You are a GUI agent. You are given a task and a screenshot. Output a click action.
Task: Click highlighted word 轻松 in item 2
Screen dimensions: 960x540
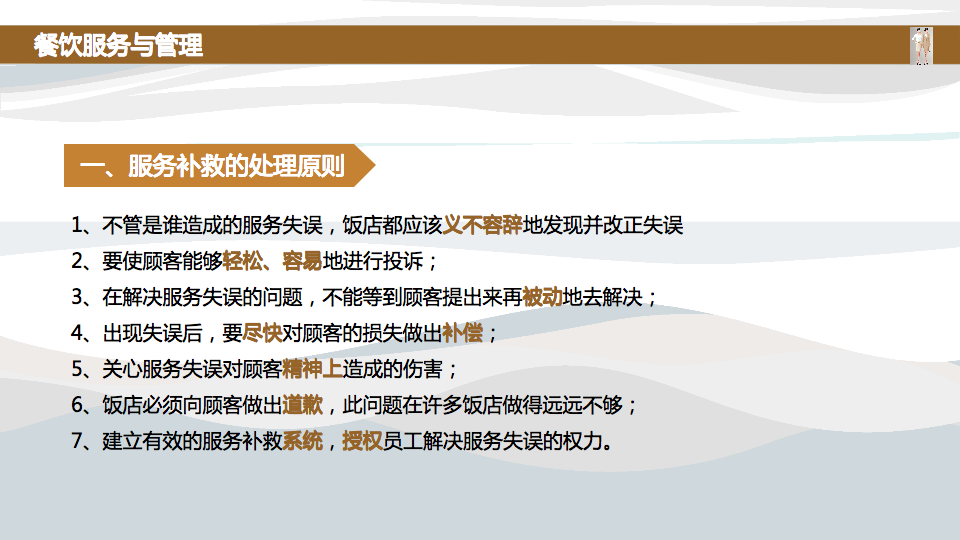coord(242,261)
